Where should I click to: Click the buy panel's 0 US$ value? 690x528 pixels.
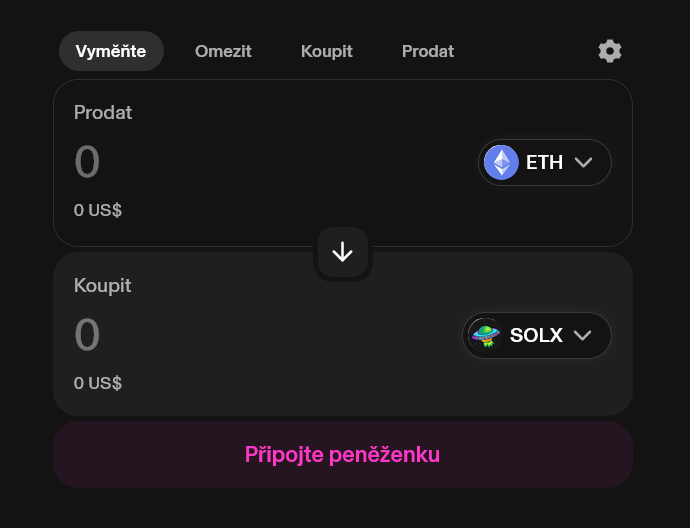pos(98,383)
